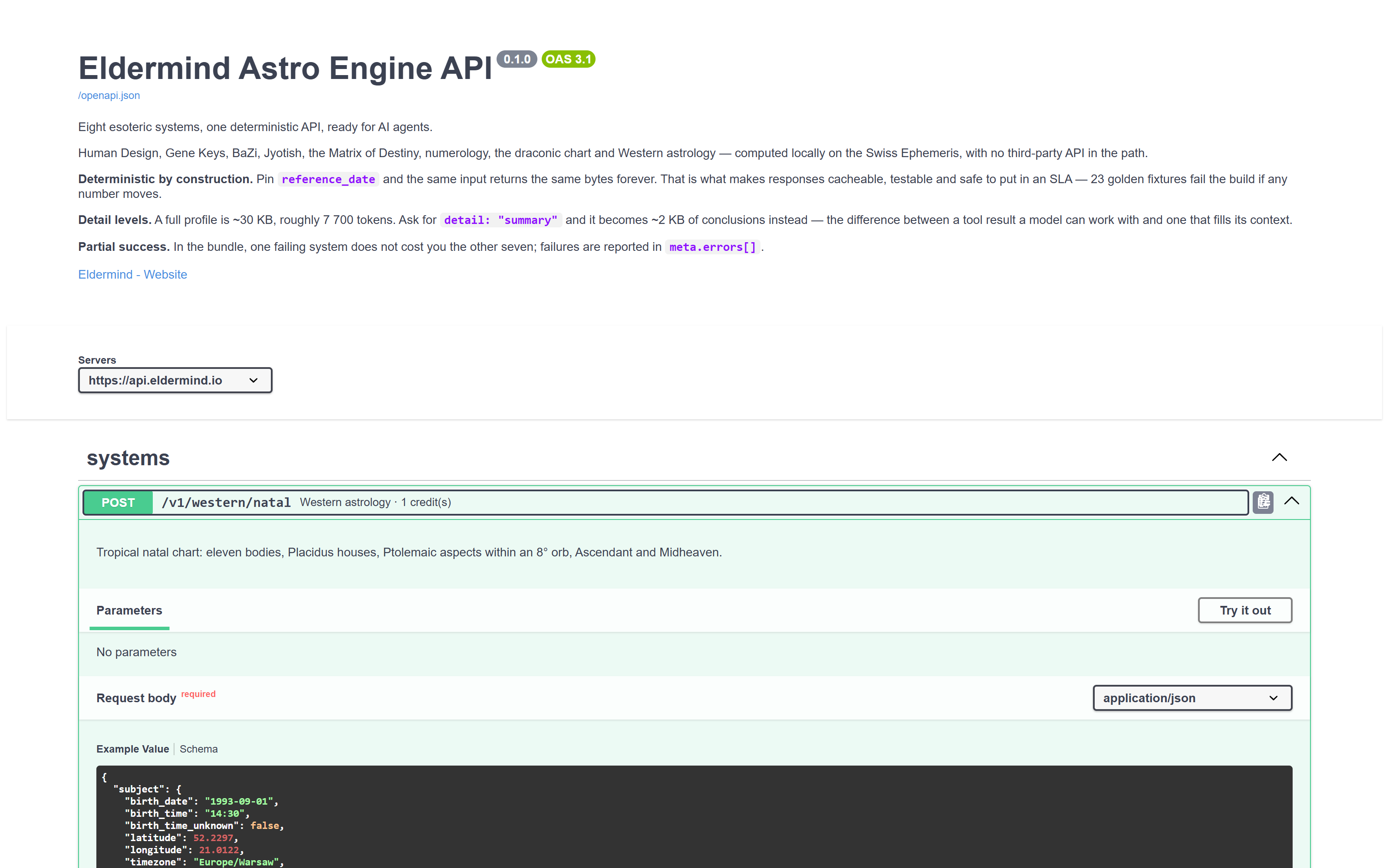
Task: Visit the Eldermind - Website link
Action: (132, 274)
